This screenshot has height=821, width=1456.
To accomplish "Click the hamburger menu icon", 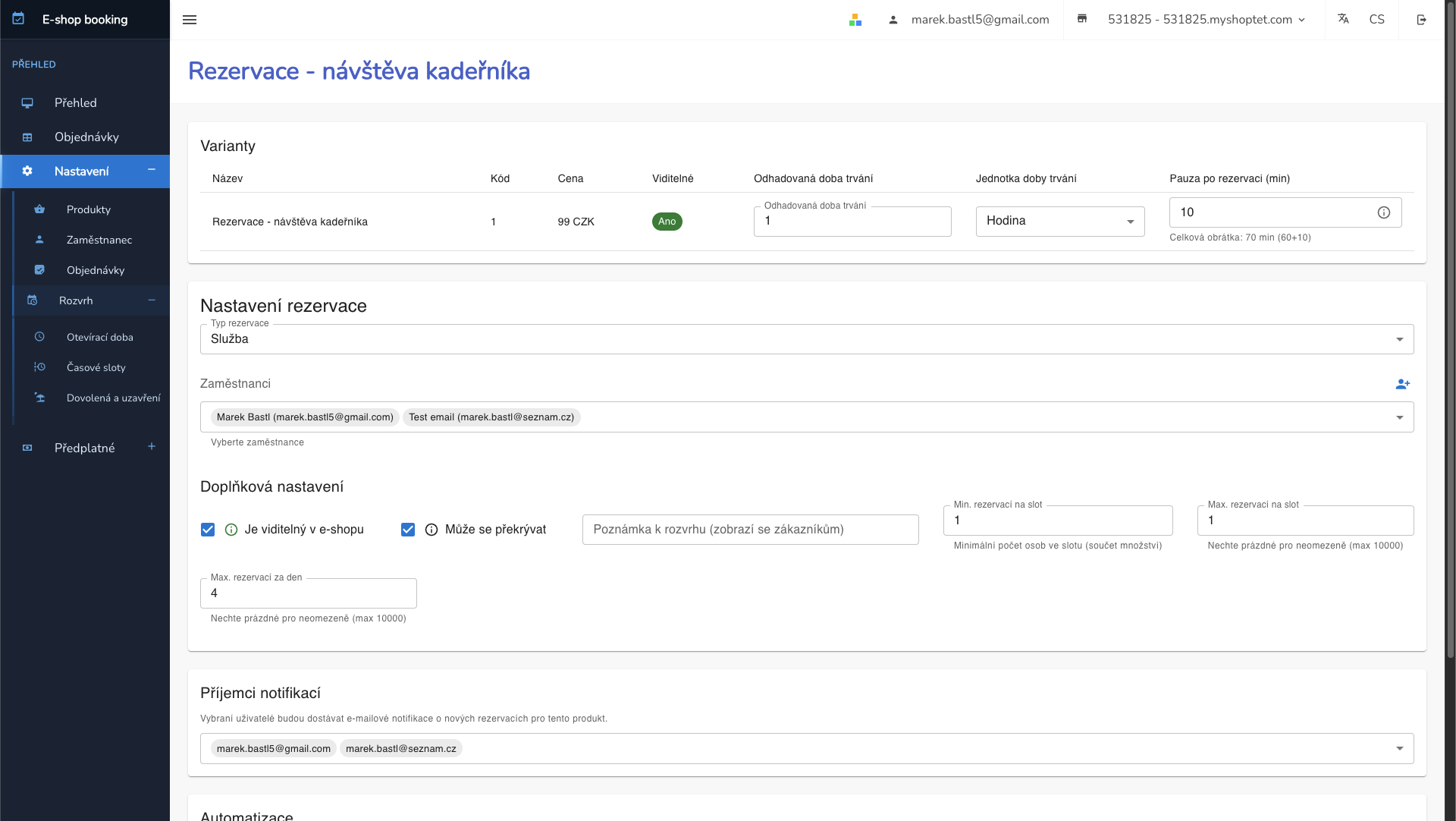I will [190, 20].
